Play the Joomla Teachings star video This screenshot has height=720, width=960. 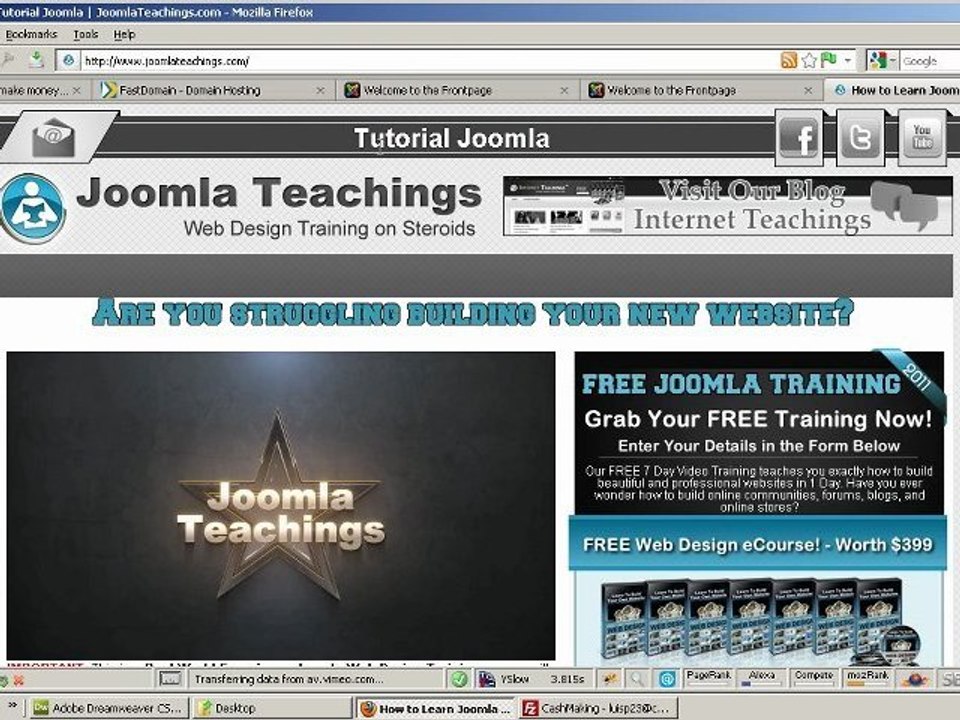[281, 505]
